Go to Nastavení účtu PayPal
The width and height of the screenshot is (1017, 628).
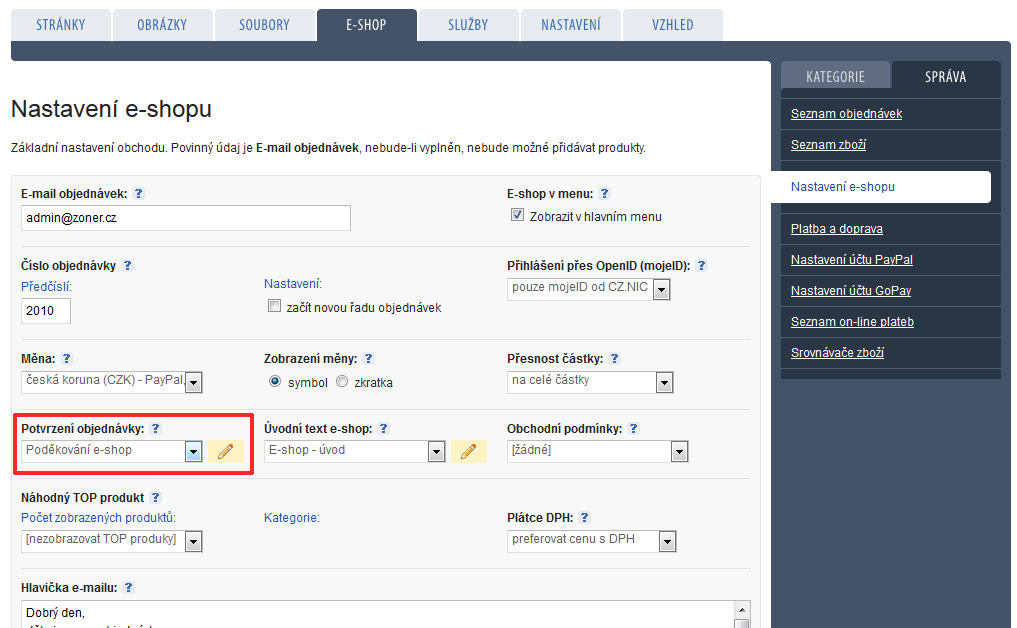(851, 260)
